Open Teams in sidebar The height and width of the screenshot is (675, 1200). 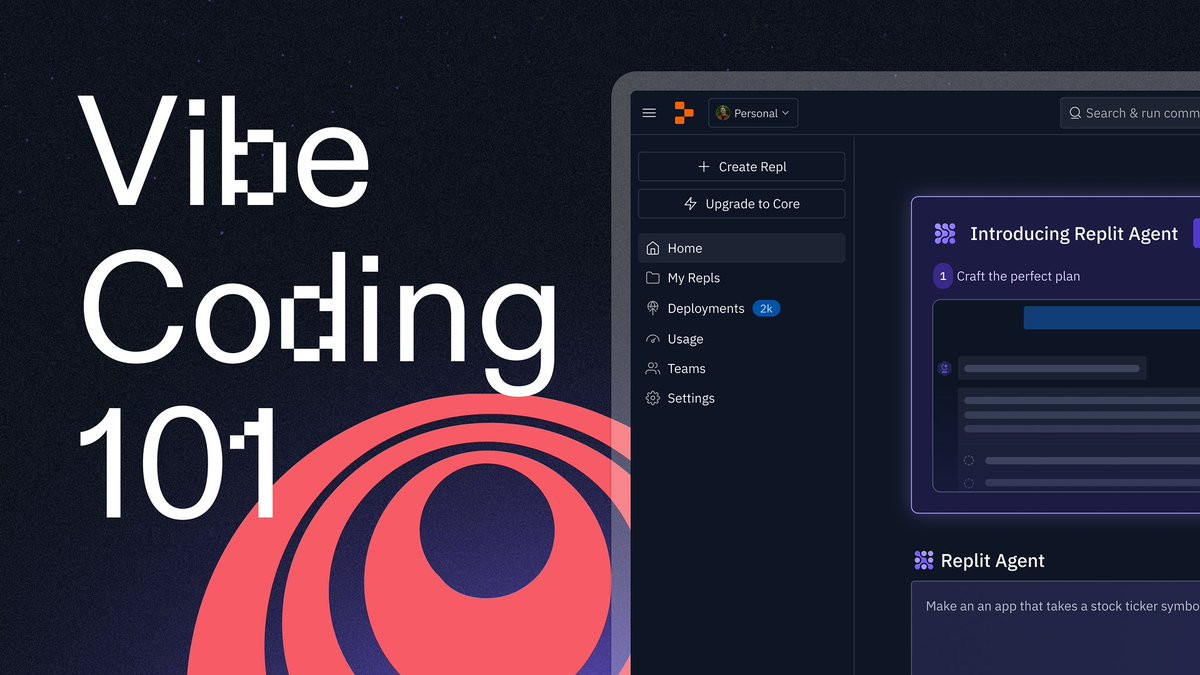tap(741, 369)
